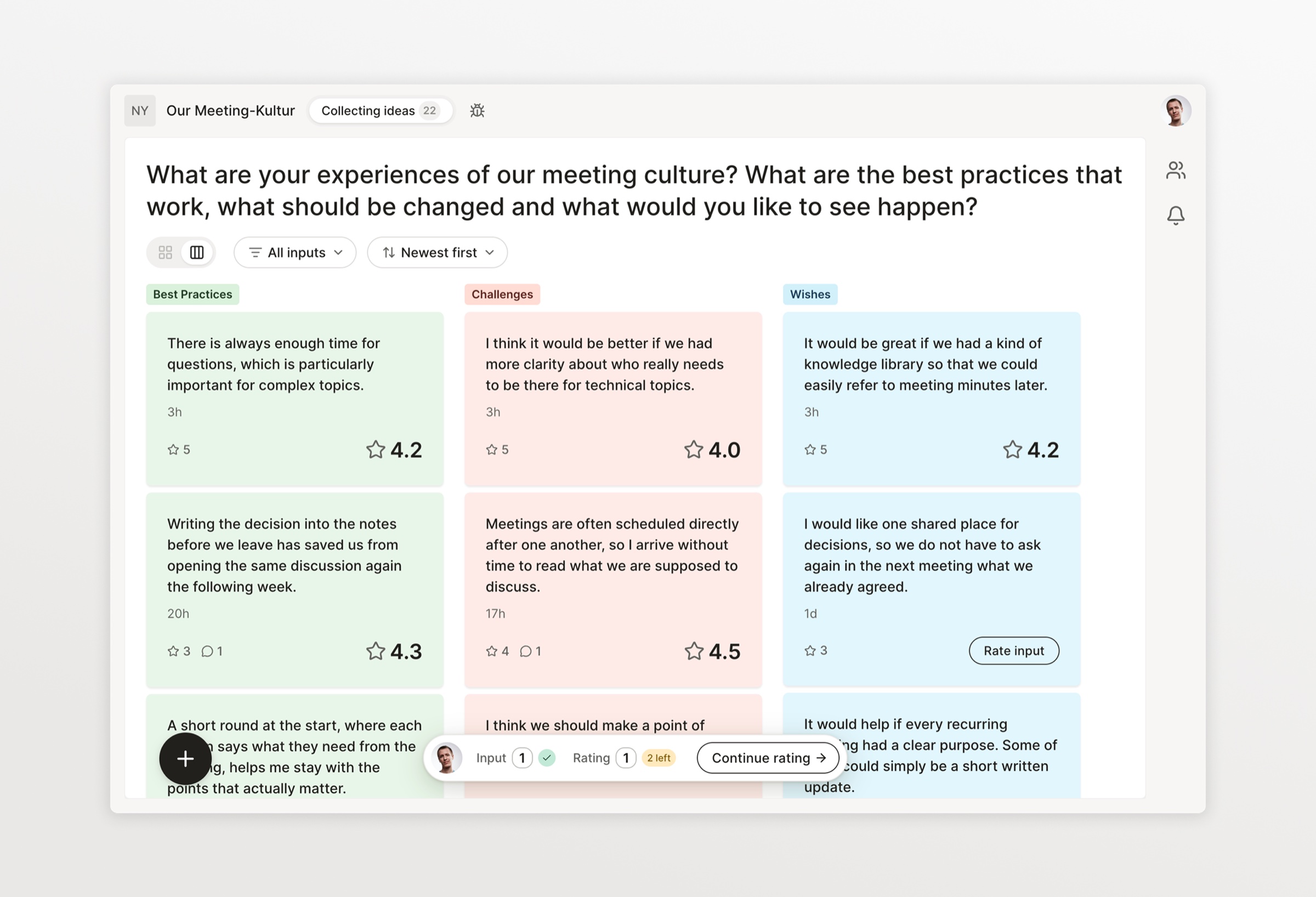This screenshot has width=1316, height=897.
Task: Switch to column view layout
Action: coord(196,253)
